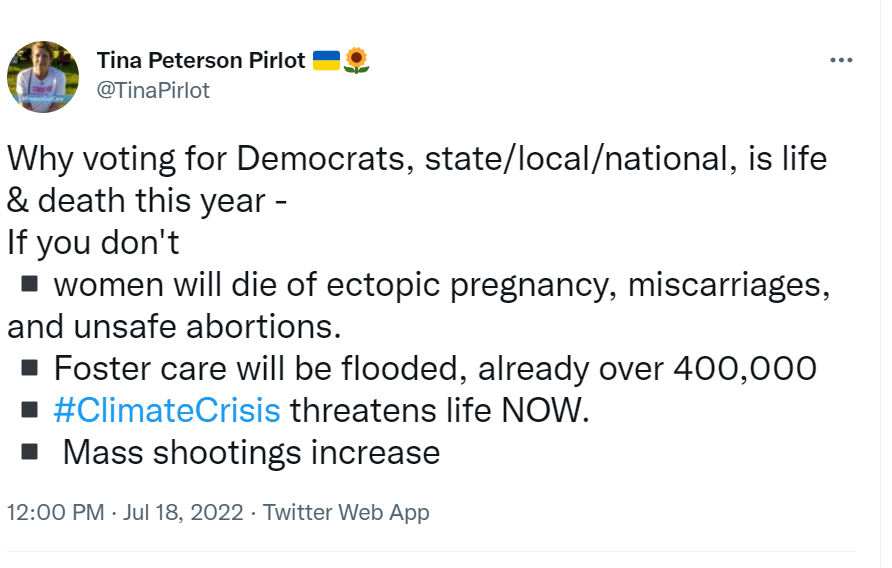Click the Ukraine flag emoji beside the name
This screenshot has height=568, width=892.
327,60
